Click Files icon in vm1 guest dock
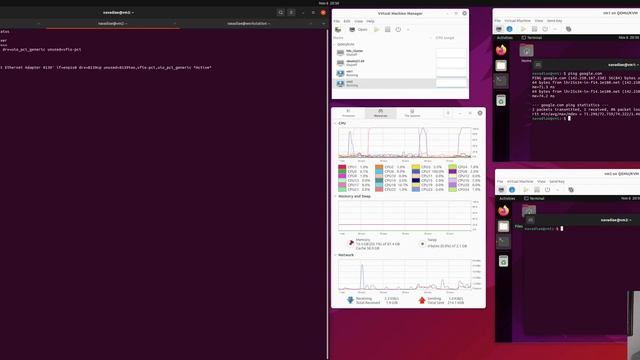The image size is (640, 360). (x=501, y=65)
